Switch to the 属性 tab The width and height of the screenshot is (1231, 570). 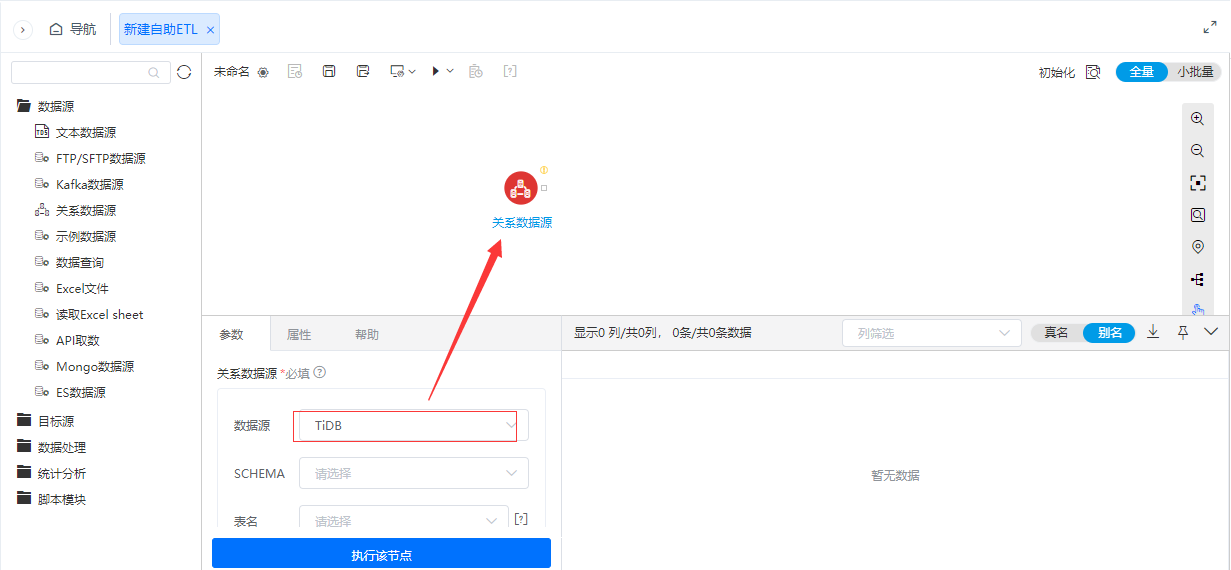[x=299, y=334]
